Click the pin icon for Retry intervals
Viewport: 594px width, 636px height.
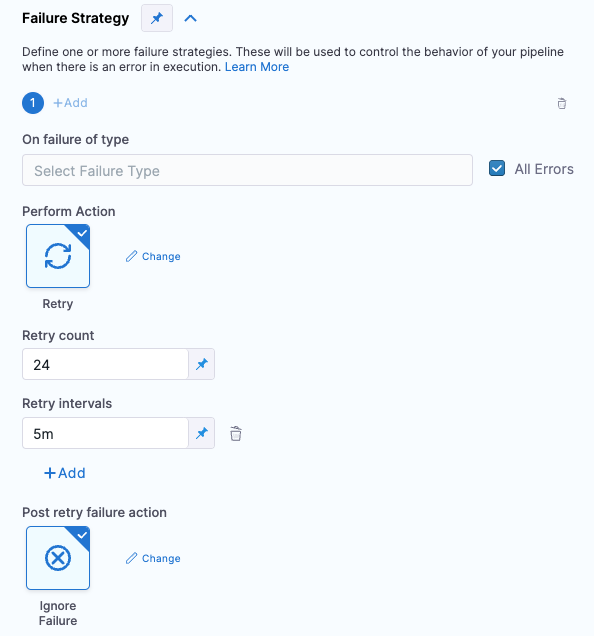[202, 433]
